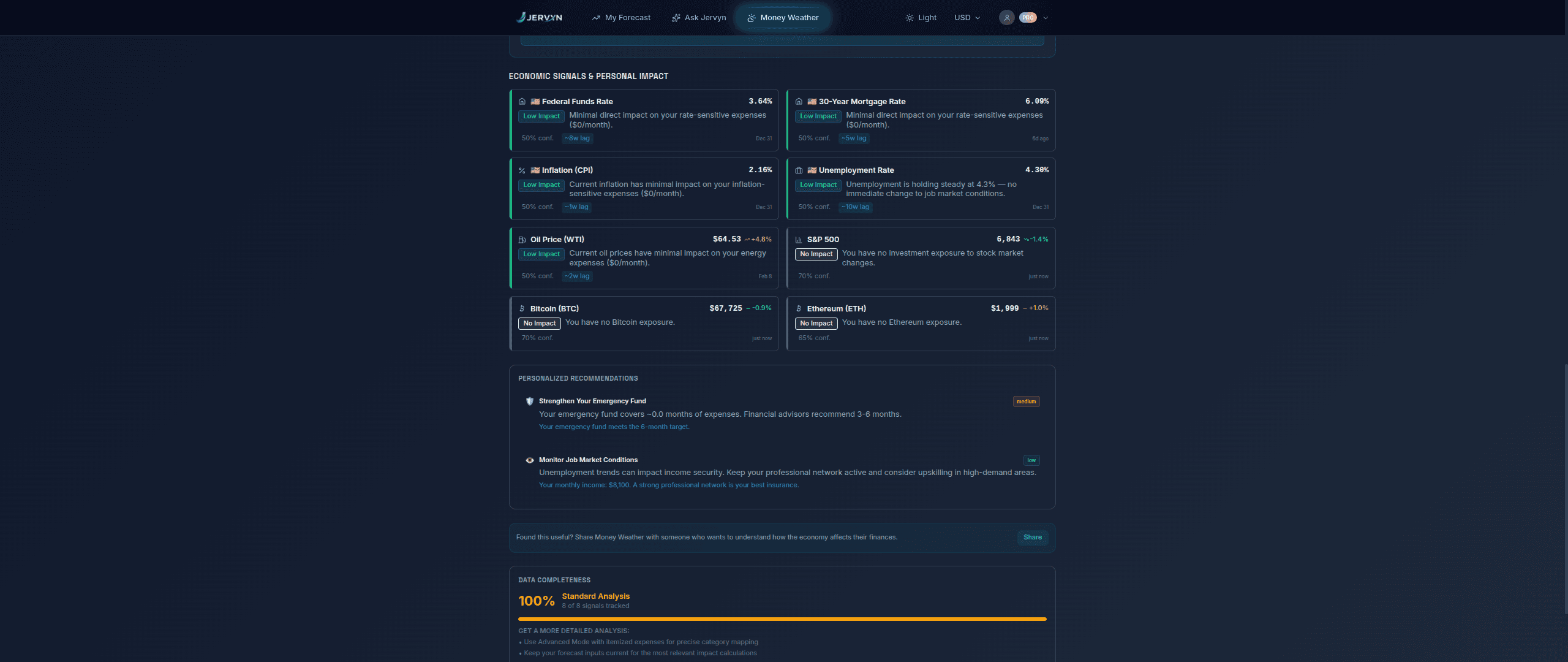This screenshot has height=662, width=1568.
Task: Click the Bitcoin currency icon
Action: 522,309
